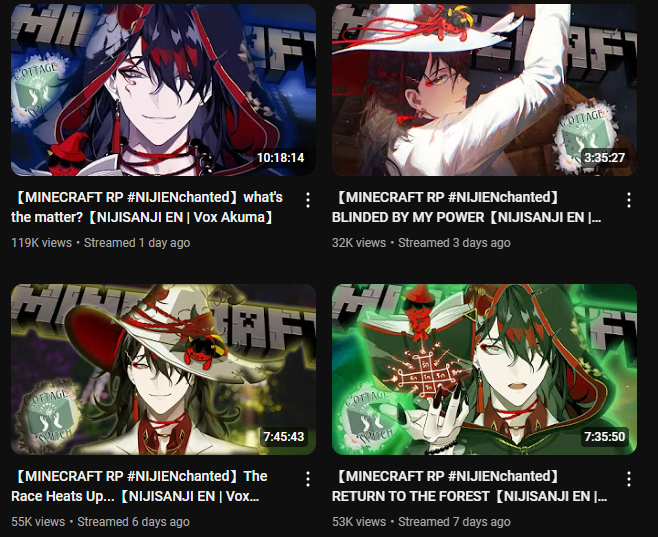Open options menu for 'RETURN TO THE FOREST' video
Screen dimensions: 658x537
click(629, 479)
